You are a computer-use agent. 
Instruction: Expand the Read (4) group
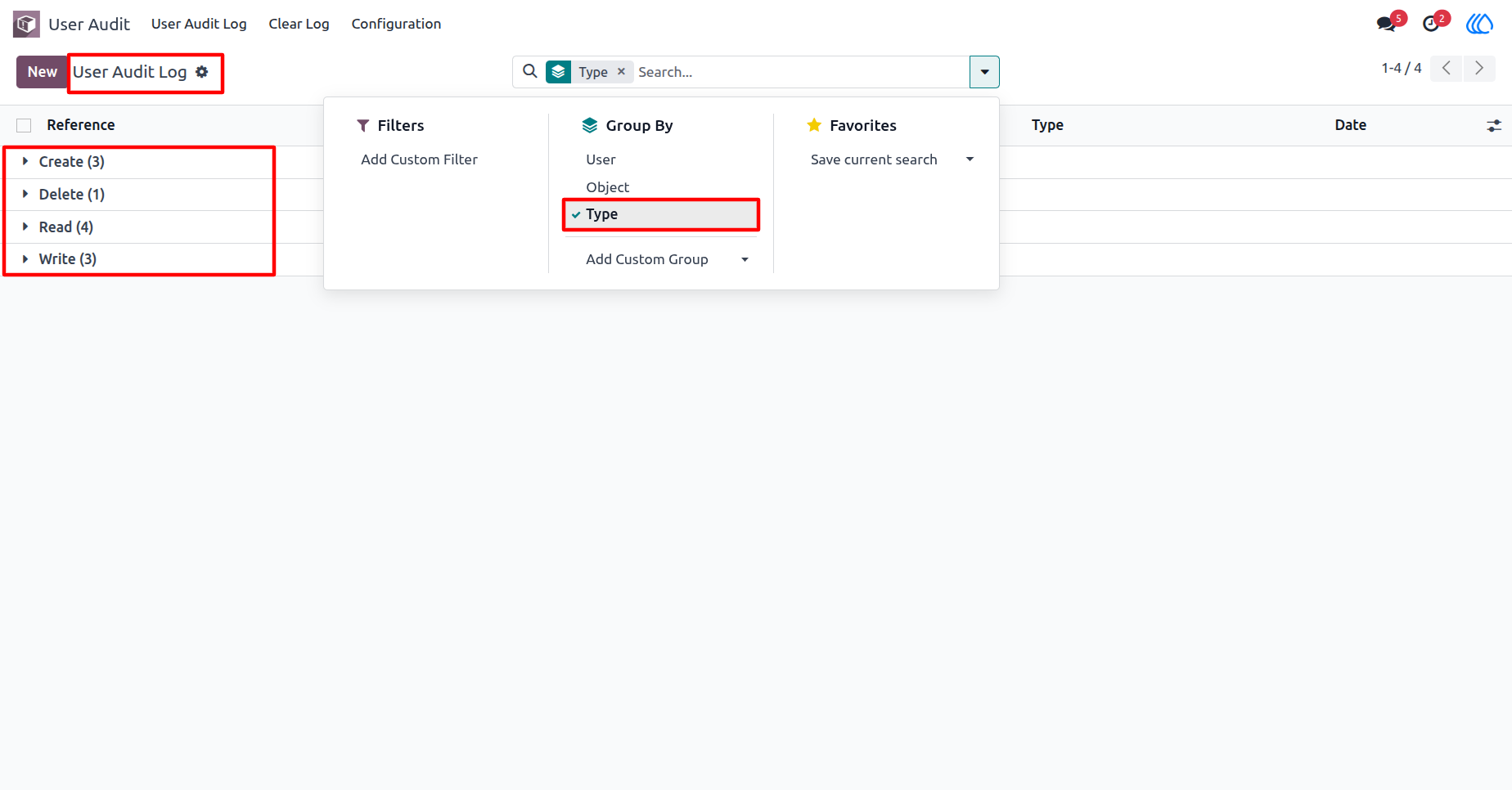(66, 227)
